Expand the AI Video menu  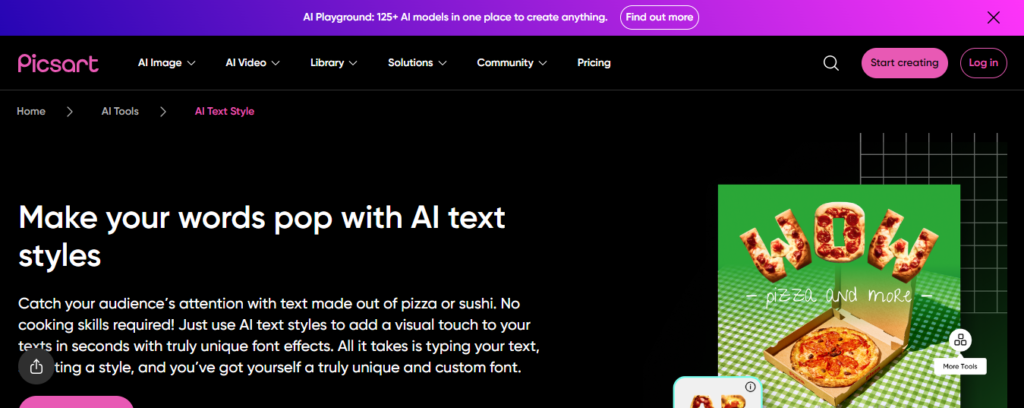pos(253,63)
